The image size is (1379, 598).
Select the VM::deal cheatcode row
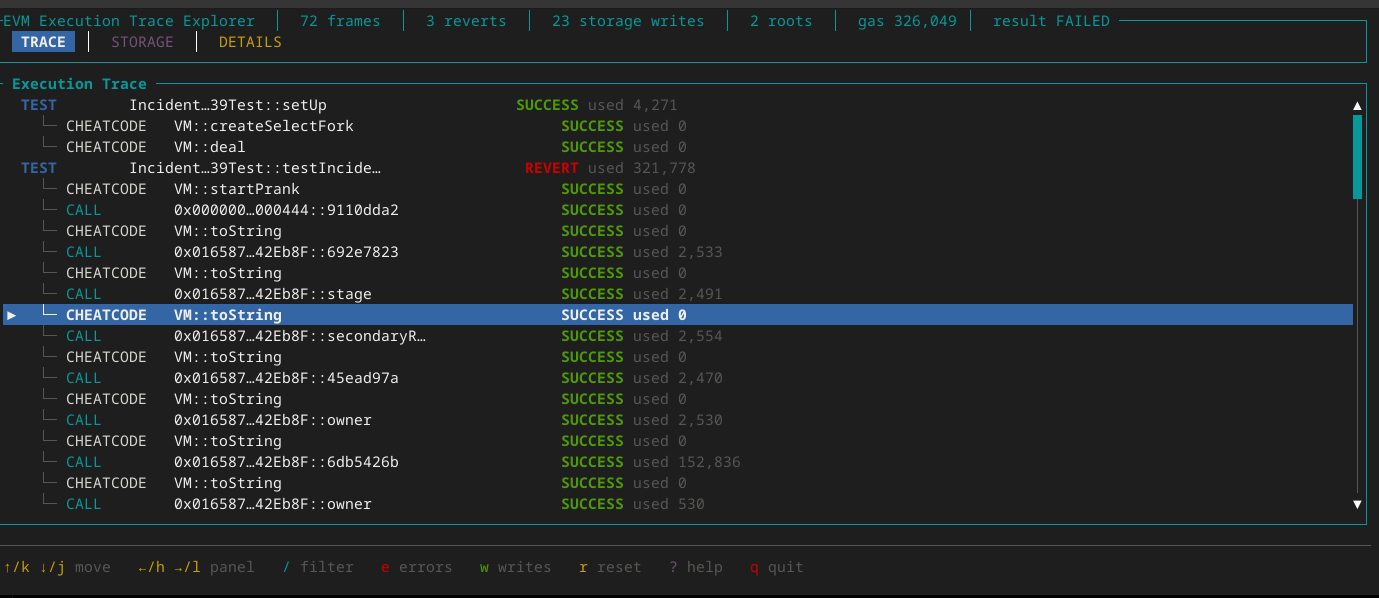pos(678,147)
